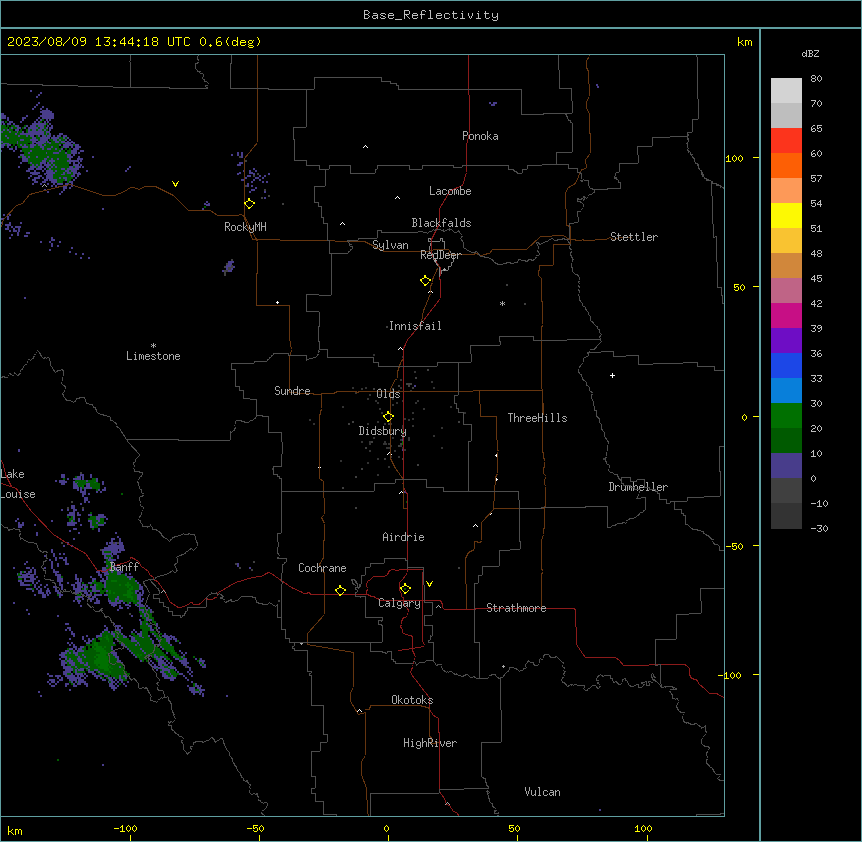Click the Innisfail town label
Screen dimensions: 862x842
(x=415, y=326)
